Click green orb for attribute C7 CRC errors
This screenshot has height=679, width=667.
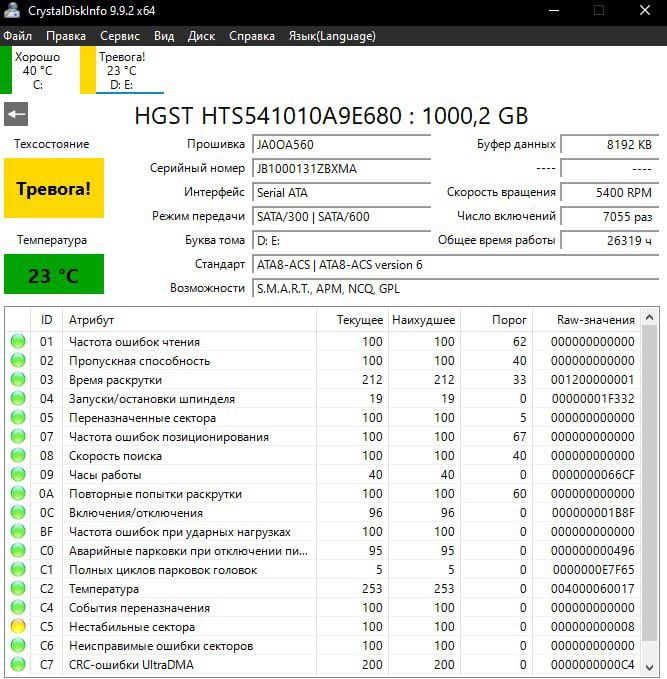18,664
